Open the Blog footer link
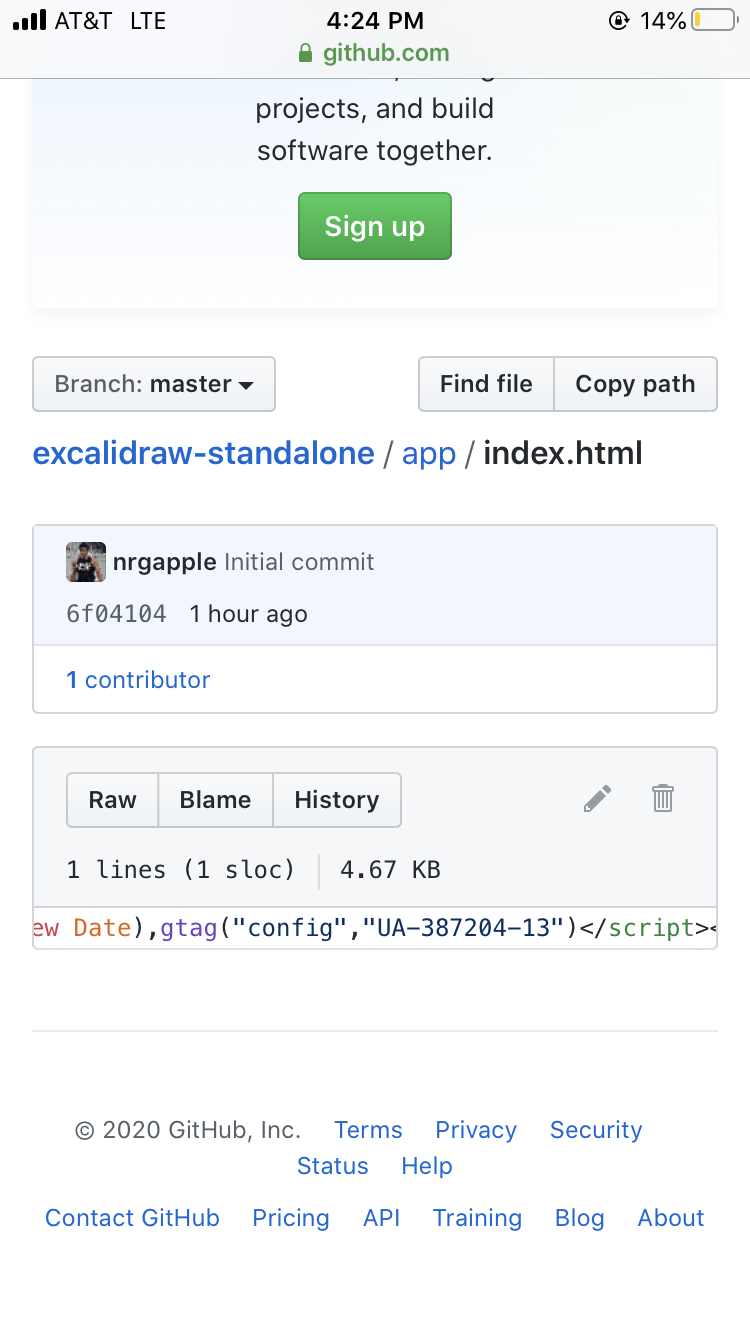The height and width of the screenshot is (1334, 750). click(x=580, y=1218)
